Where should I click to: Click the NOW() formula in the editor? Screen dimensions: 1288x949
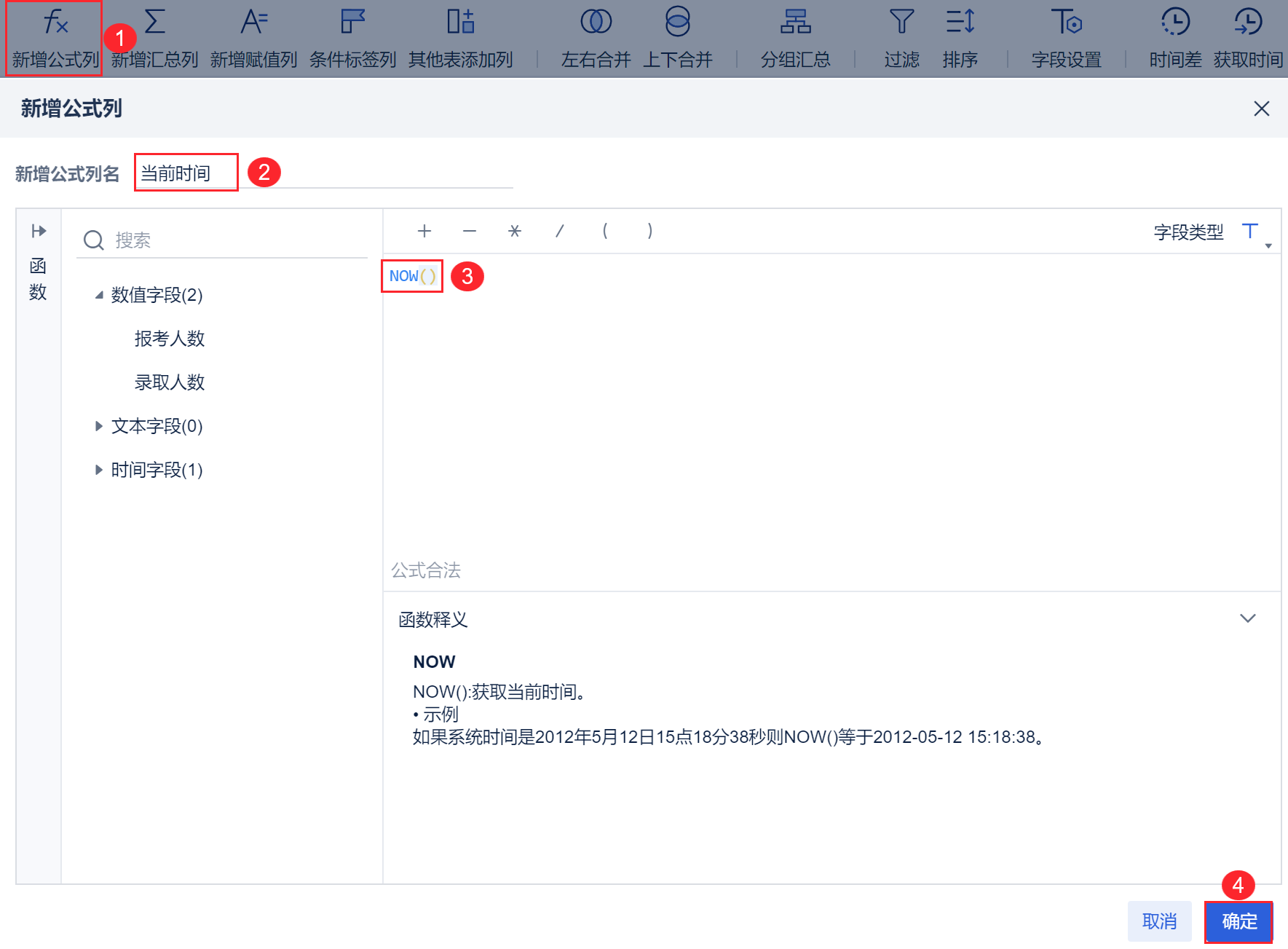click(412, 276)
